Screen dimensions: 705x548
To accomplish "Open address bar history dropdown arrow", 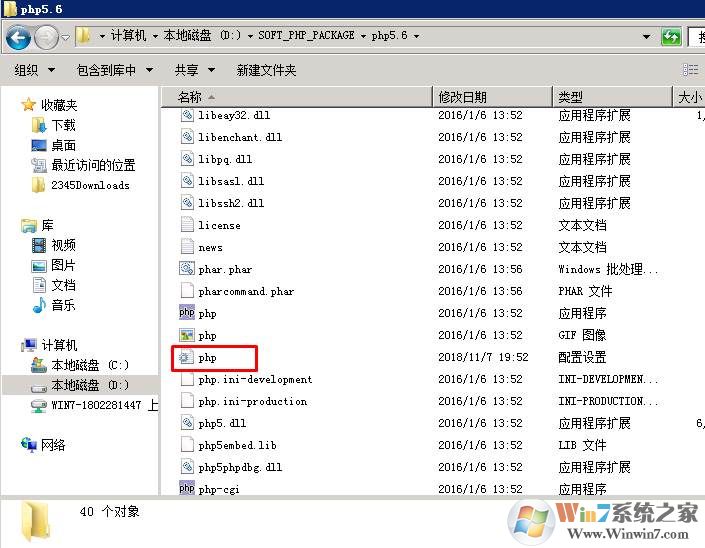I will point(646,36).
